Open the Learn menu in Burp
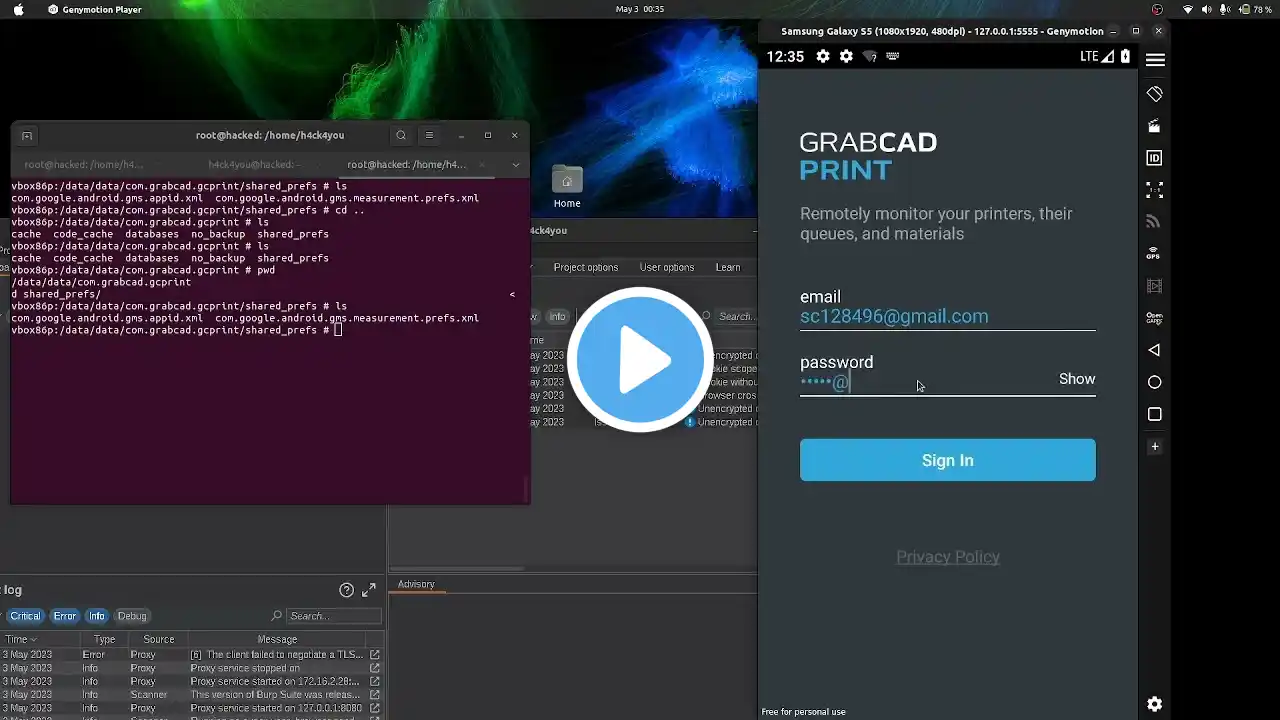Image resolution: width=1280 pixels, height=720 pixels. [x=728, y=267]
